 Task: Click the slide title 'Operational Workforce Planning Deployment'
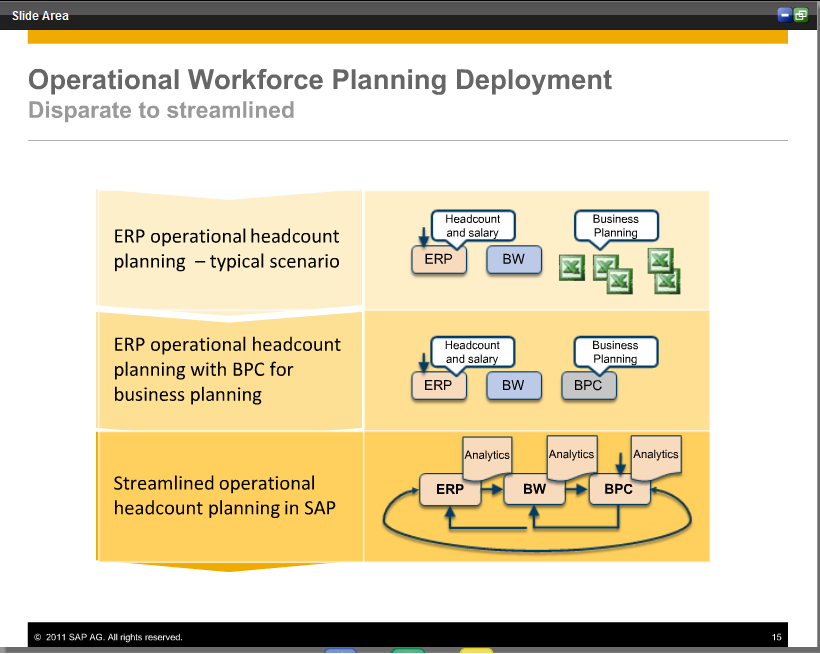[x=320, y=80]
